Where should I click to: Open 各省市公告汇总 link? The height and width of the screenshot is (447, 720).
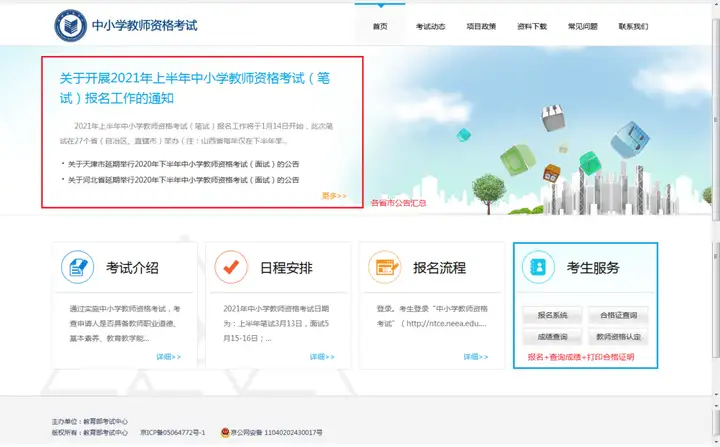(399, 203)
